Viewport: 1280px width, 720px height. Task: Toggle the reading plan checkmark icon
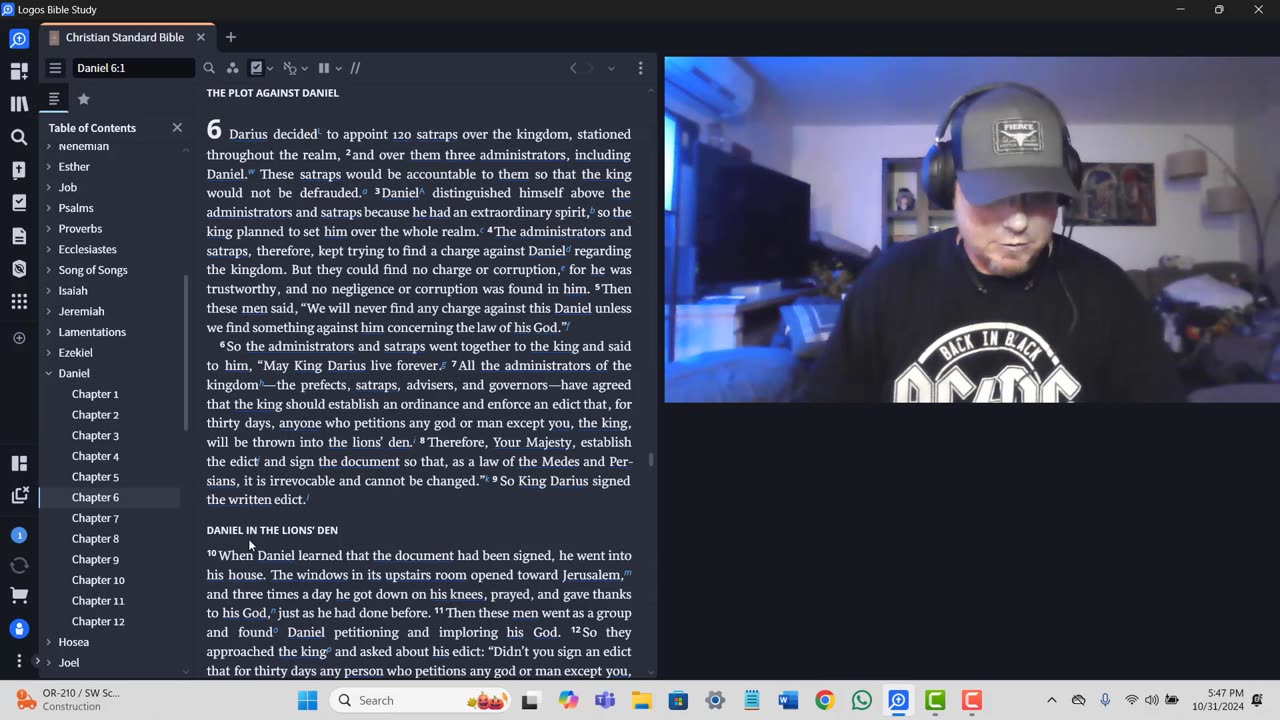(x=257, y=68)
